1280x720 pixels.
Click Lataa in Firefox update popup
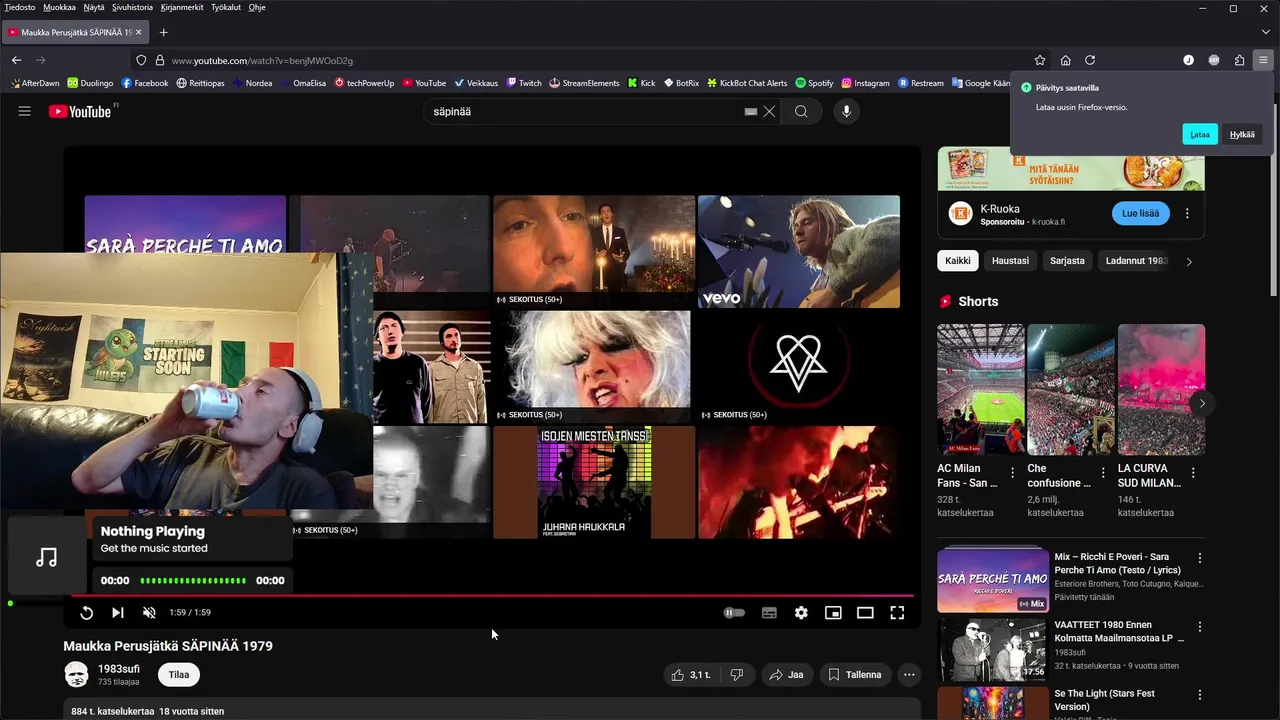tap(1200, 134)
